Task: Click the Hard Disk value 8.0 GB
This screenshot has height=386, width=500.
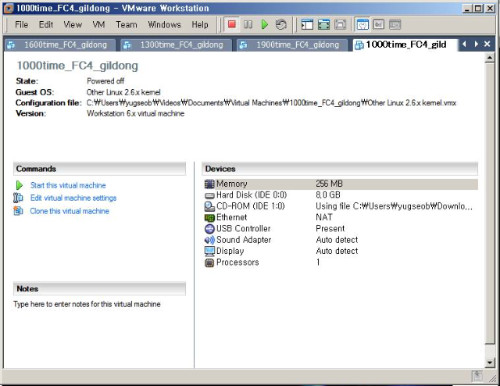Action: pos(328,195)
